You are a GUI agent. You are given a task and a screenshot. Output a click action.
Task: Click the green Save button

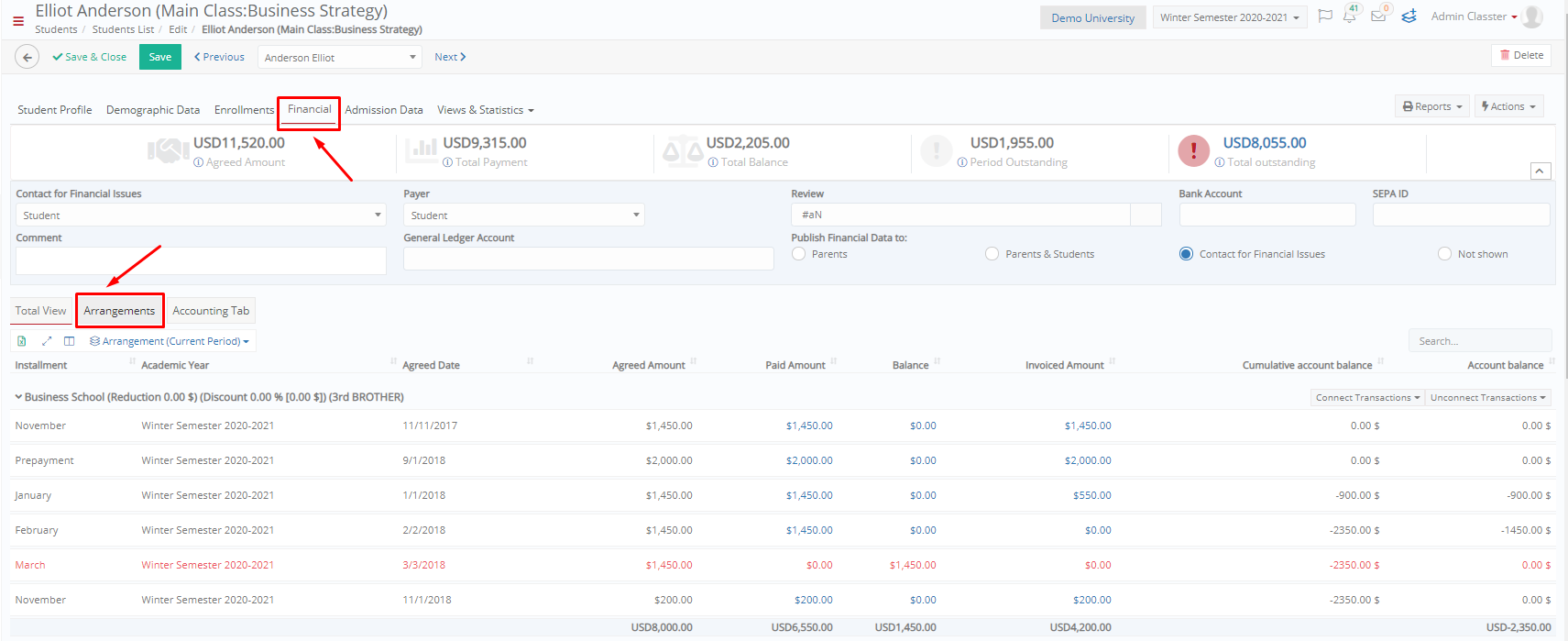pos(160,57)
